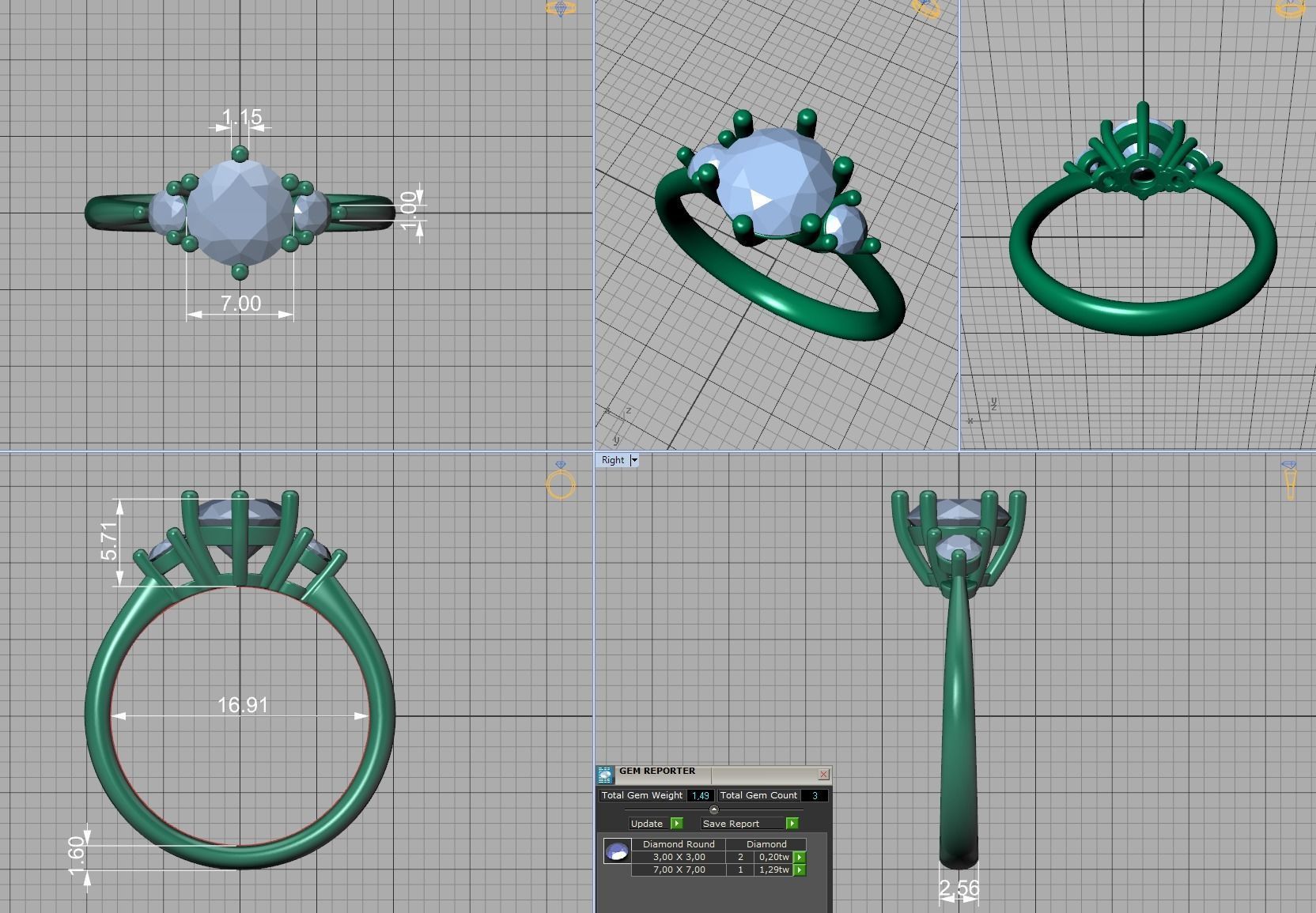1316x913 pixels.
Task: Click the 16.91 inner diameter dimension
Action: 242,705
